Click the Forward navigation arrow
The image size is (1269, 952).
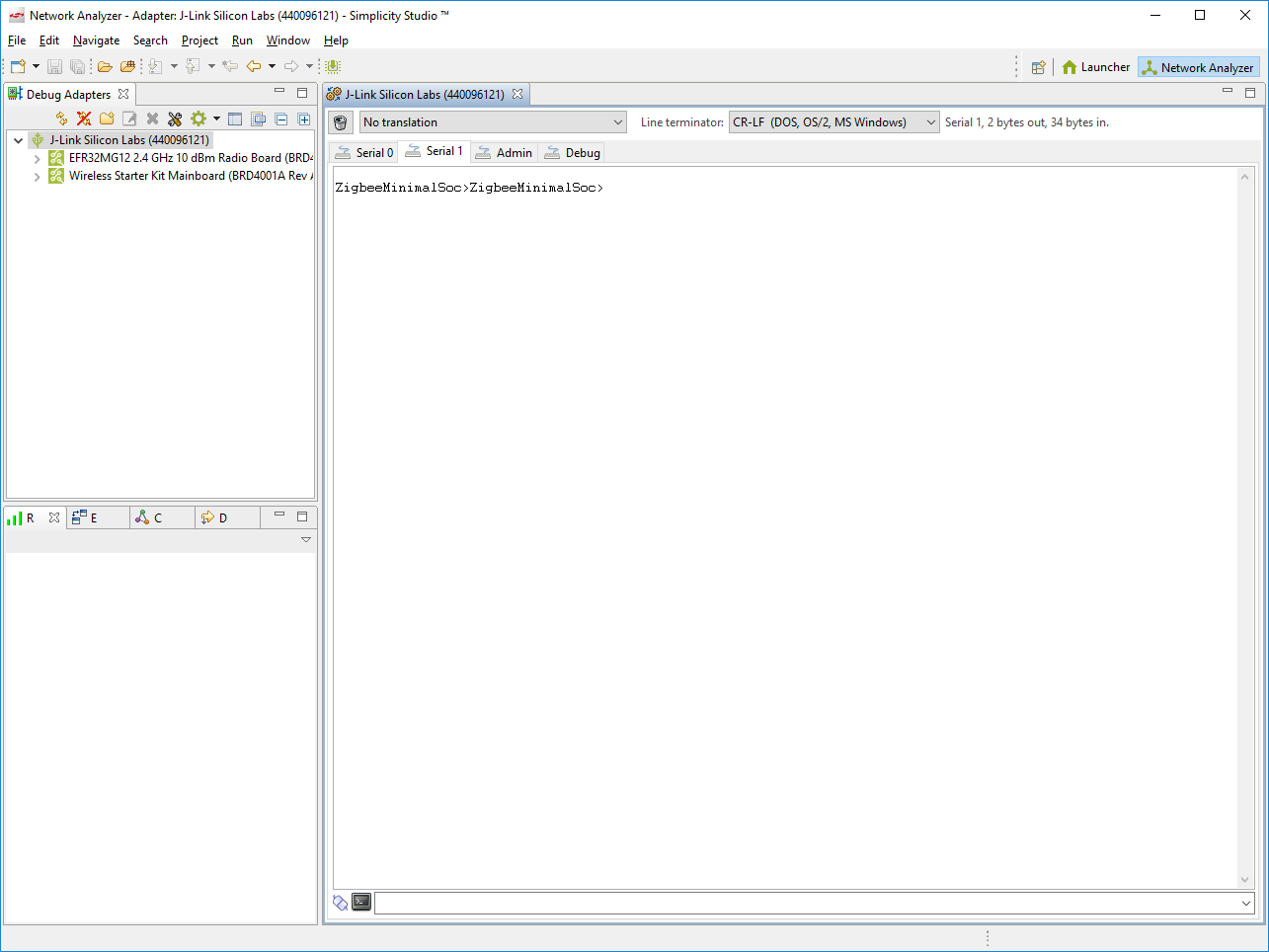291,66
